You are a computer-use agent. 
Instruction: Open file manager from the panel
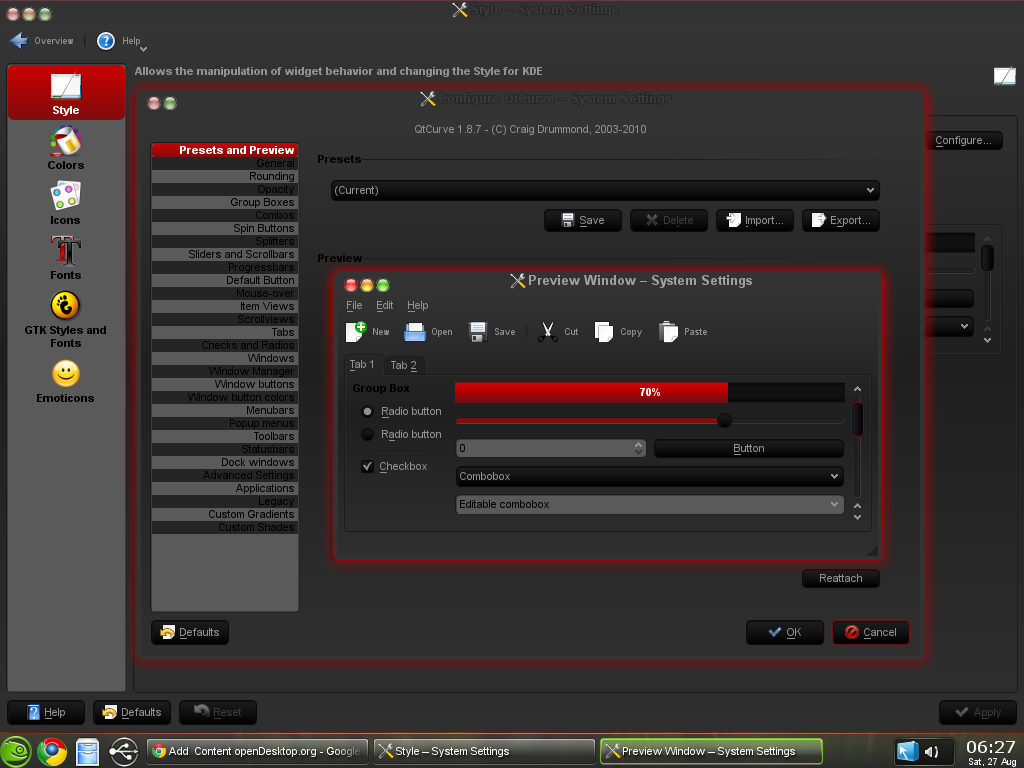point(87,751)
